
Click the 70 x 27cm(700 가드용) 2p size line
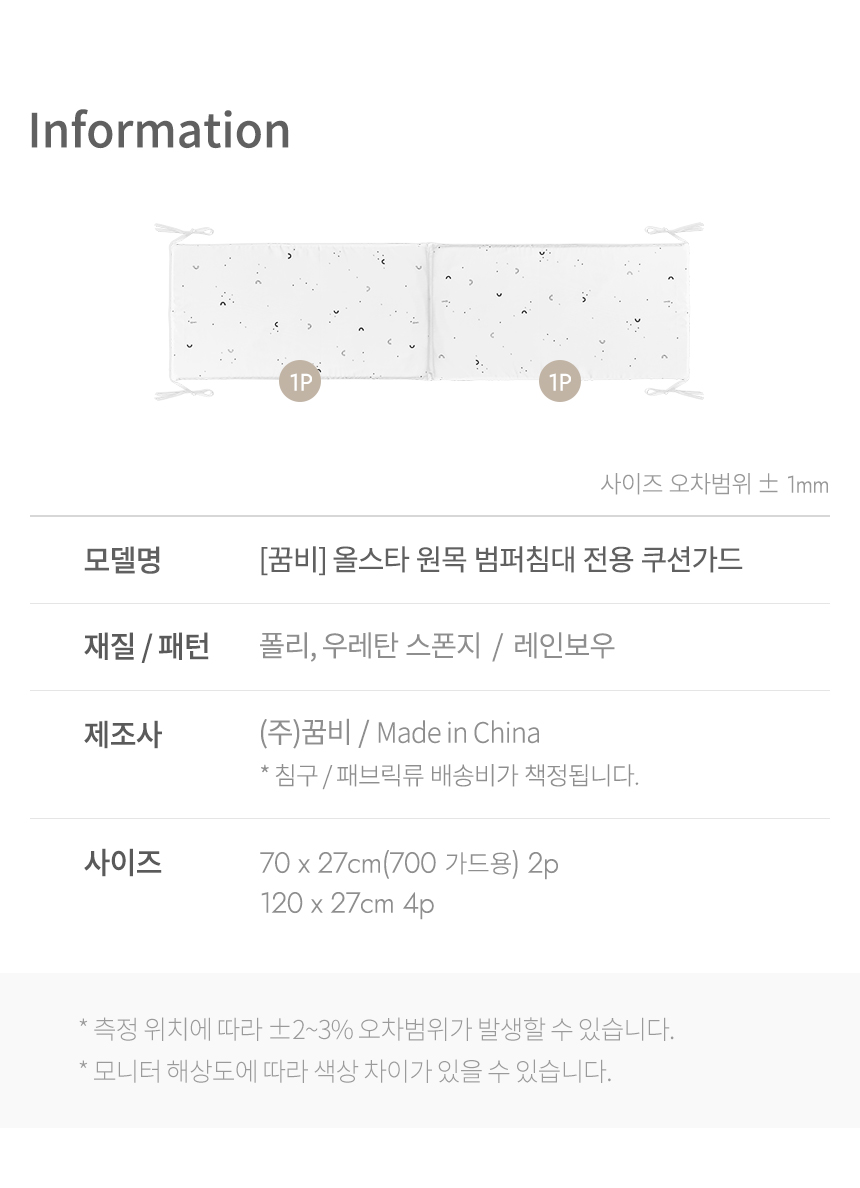408,862
